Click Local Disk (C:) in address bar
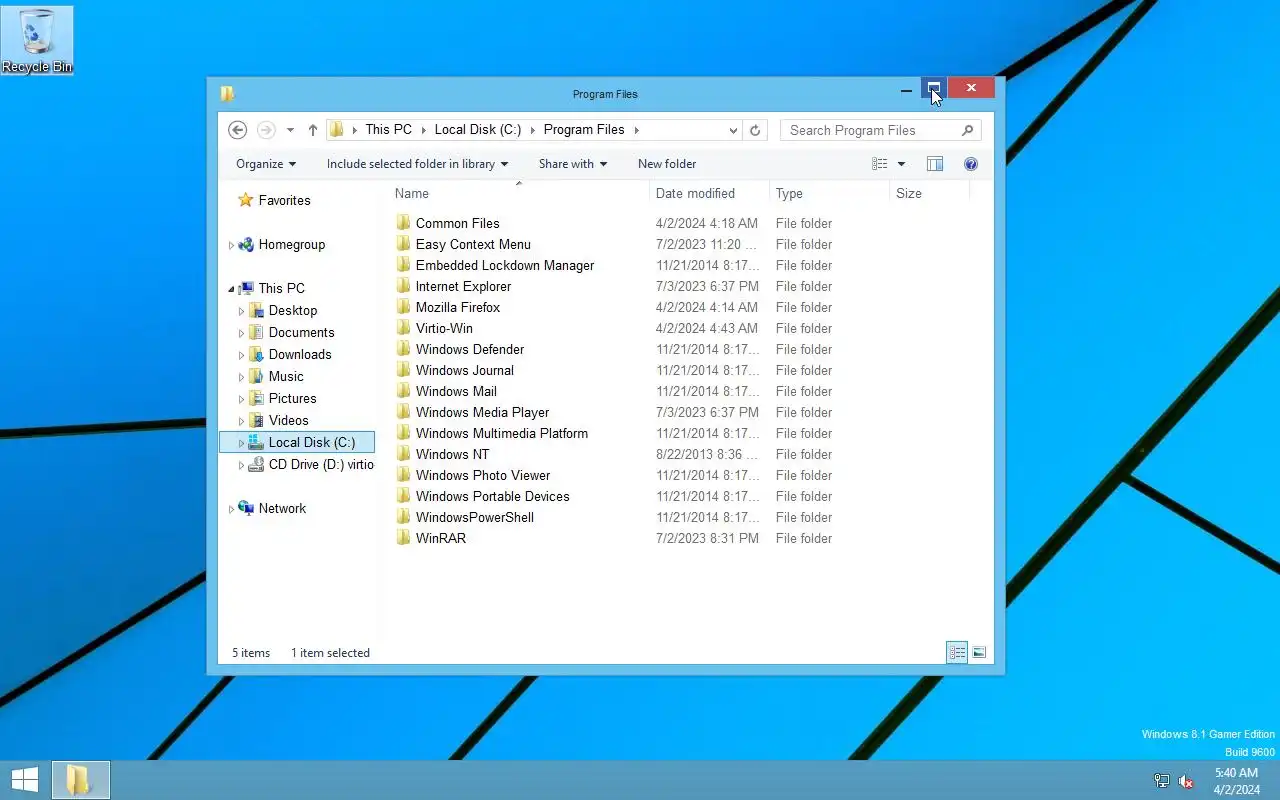The height and width of the screenshot is (800, 1280). tap(477, 129)
